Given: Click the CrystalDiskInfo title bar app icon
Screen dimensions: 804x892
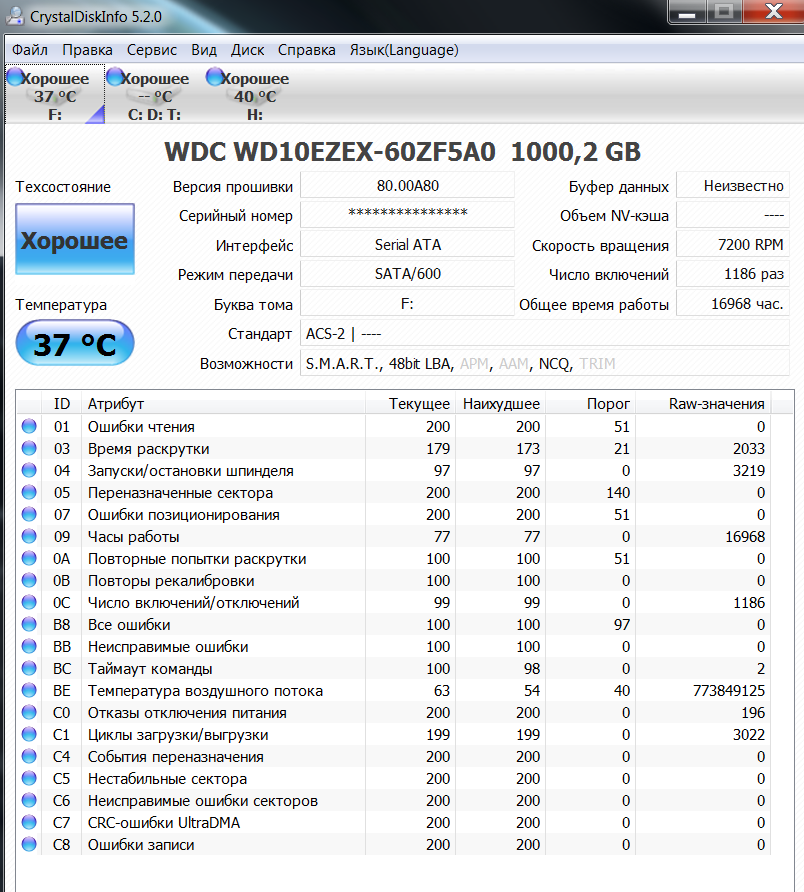Looking at the screenshot, I should pyautogui.click(x=15, y=16).
